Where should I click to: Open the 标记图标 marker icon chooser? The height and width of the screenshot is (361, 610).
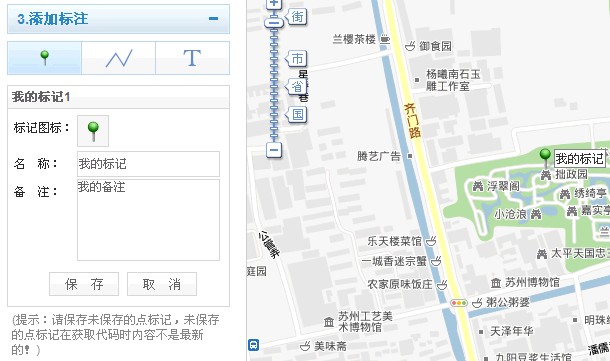pos(93,131)
